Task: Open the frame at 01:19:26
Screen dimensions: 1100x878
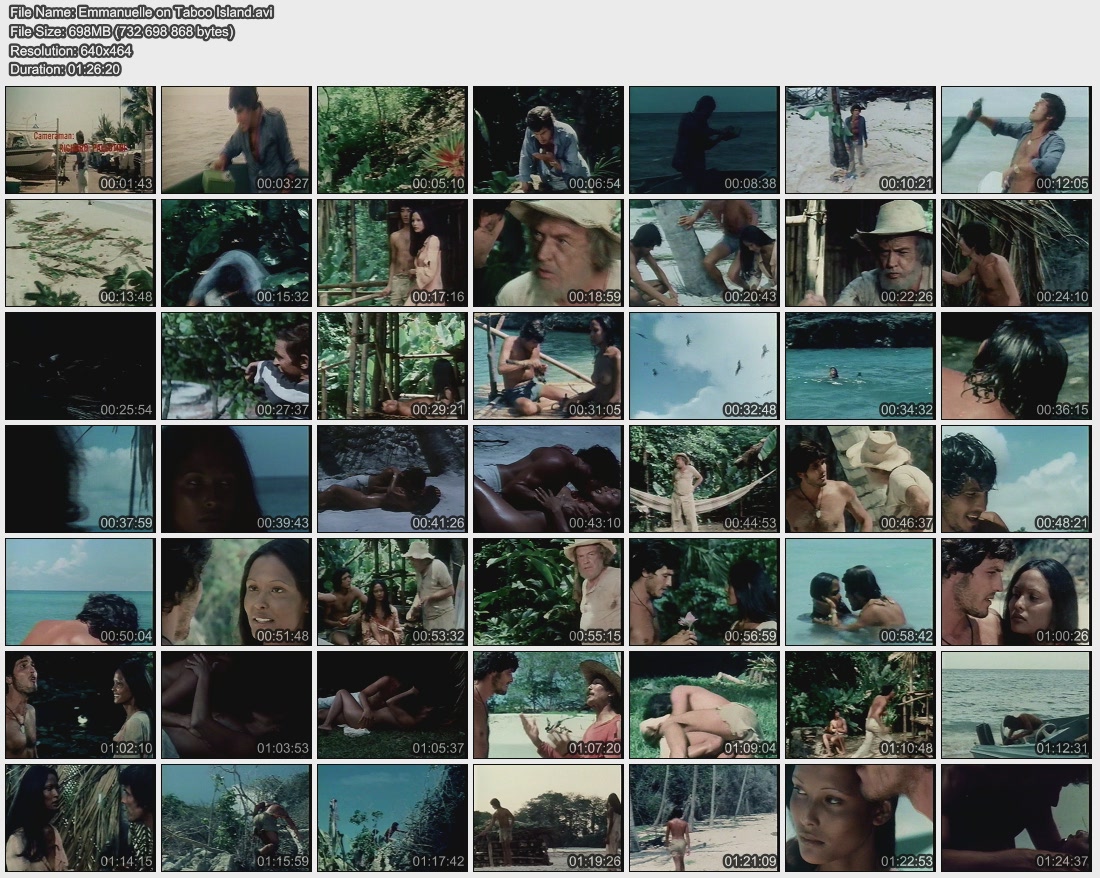Action: (548, 818)
